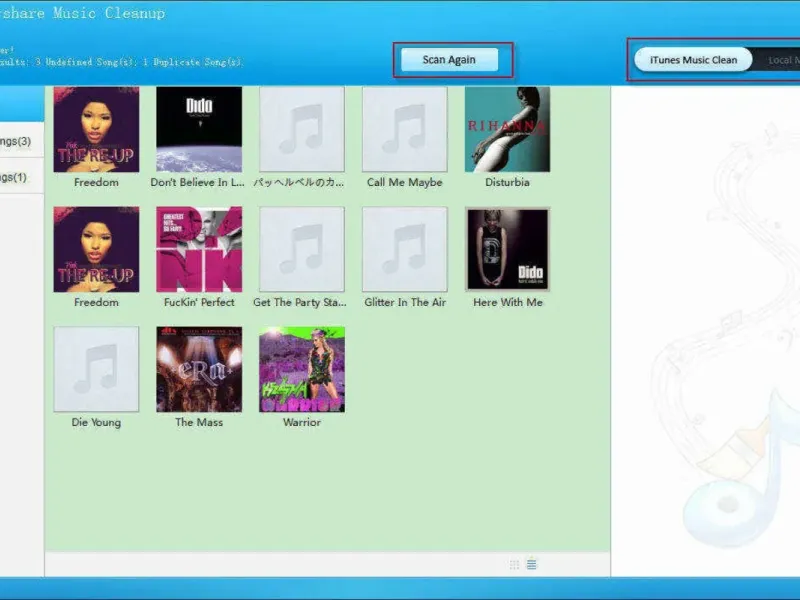Select the Pink FucKin' Perfect cover
Screen dimensions: 800x600
coord(199,249)
